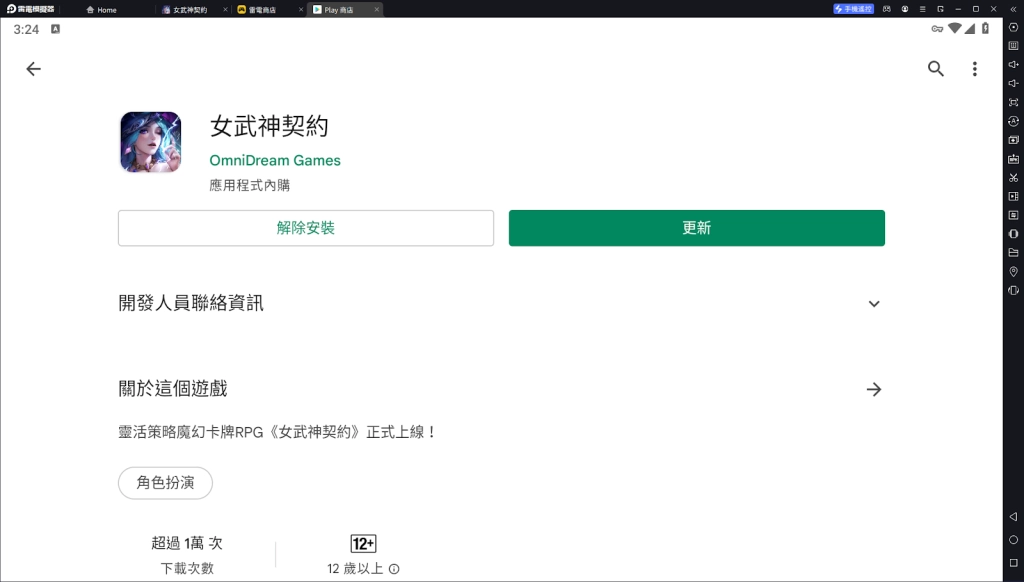Close the 雷電商店 tab
1024x582 pixels.
tap(301, 10)
